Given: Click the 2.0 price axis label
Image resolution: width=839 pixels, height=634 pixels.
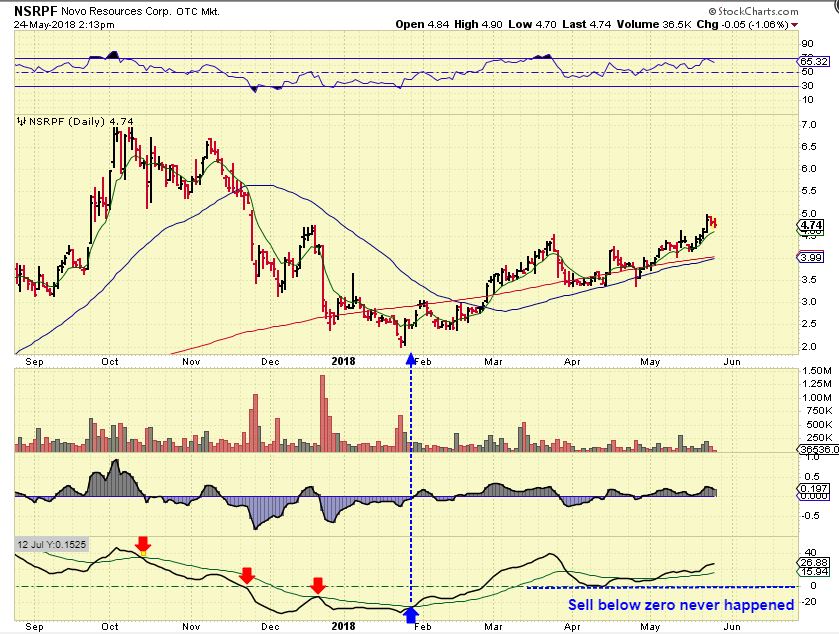Looking at the screenshot, I should point(809,346).
